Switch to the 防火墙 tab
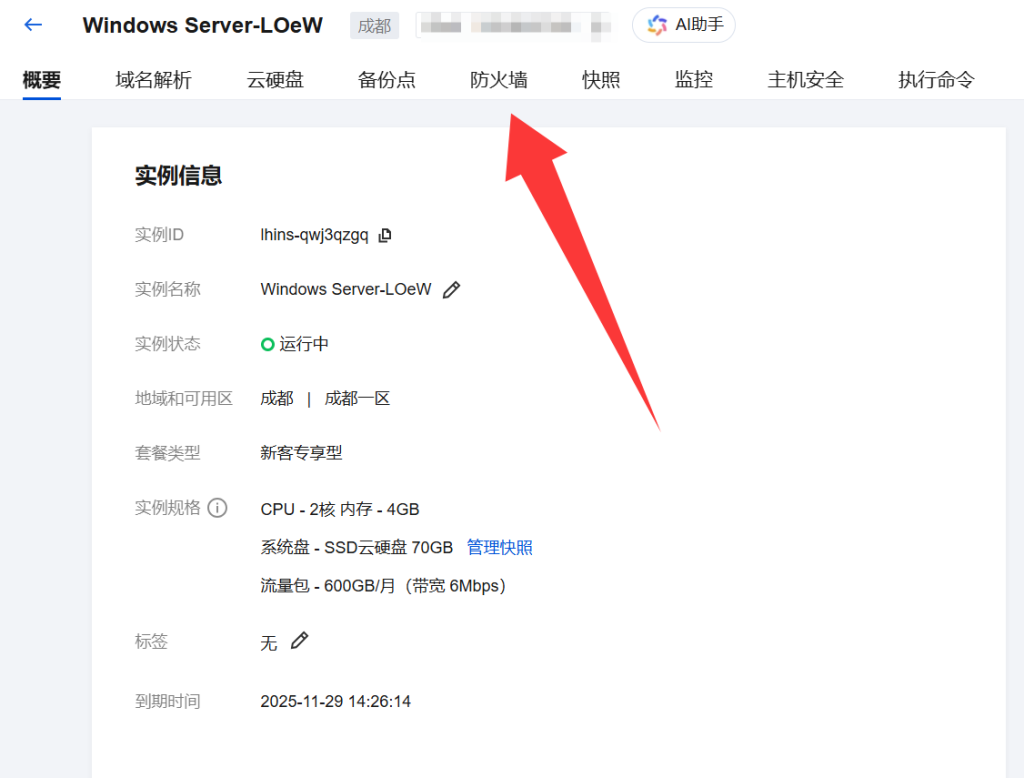The image size is (1024, 778). [x=499, y=80]
